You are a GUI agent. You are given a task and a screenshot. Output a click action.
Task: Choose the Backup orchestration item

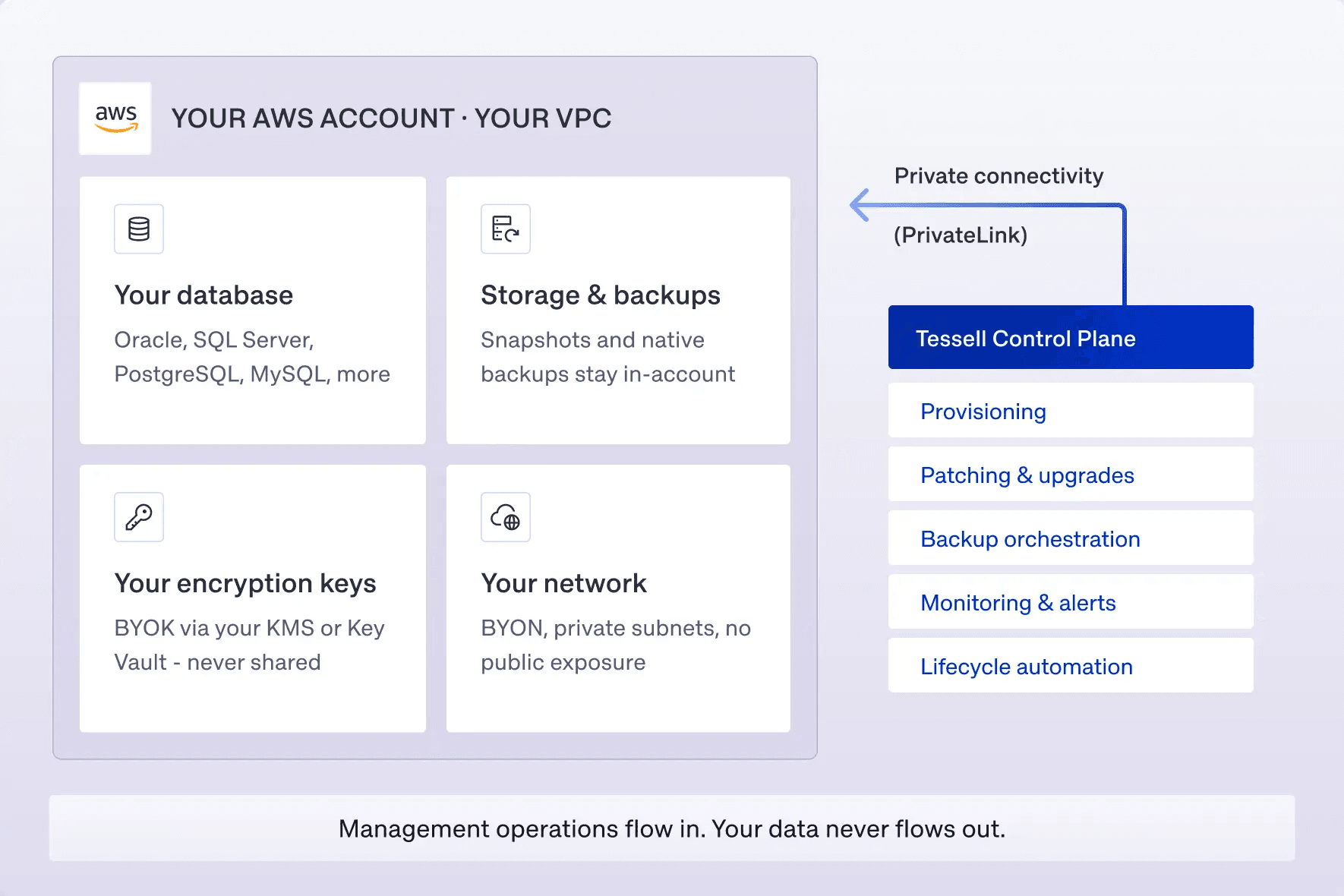(1071, 538)
